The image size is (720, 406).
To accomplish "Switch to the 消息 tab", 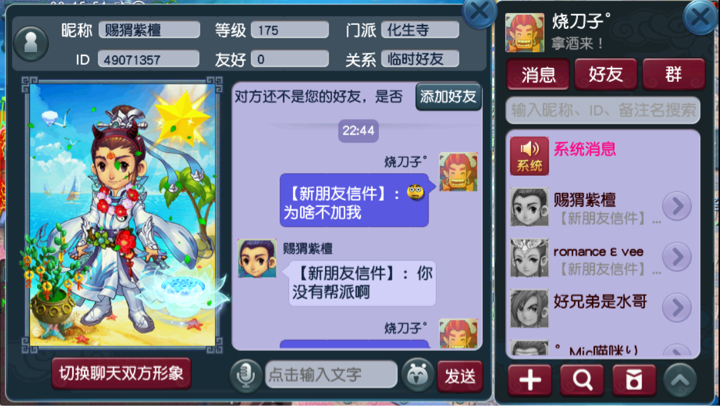I will coord(538,74).
